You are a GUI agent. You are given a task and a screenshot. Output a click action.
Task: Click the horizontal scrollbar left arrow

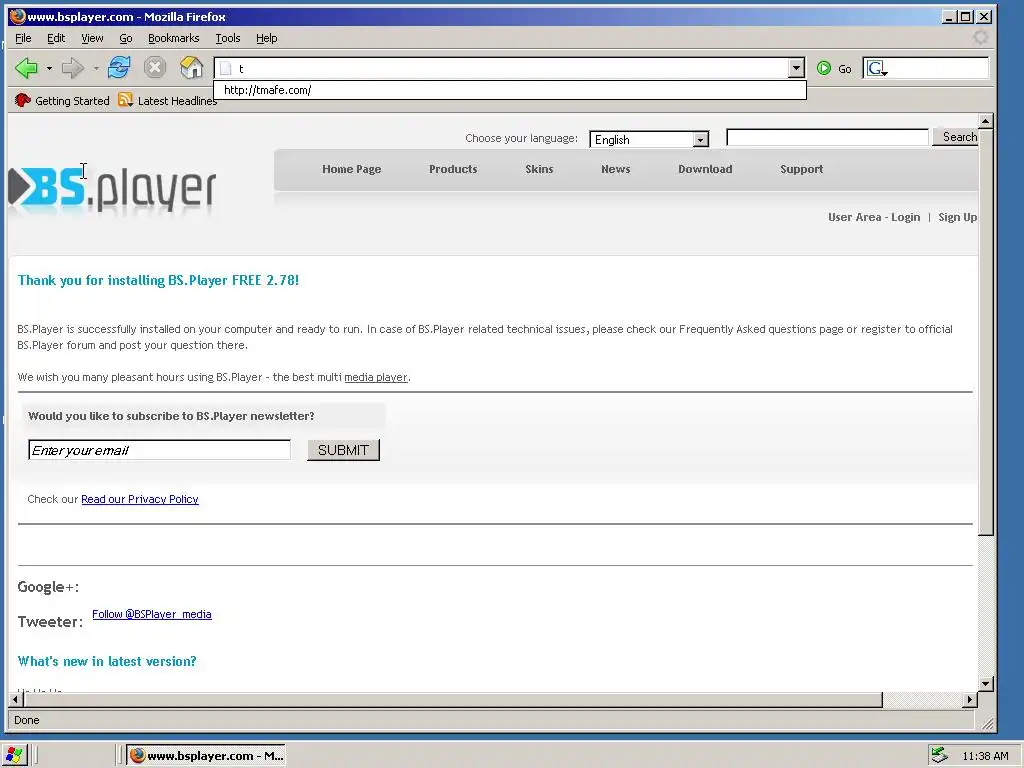point(16,699)
